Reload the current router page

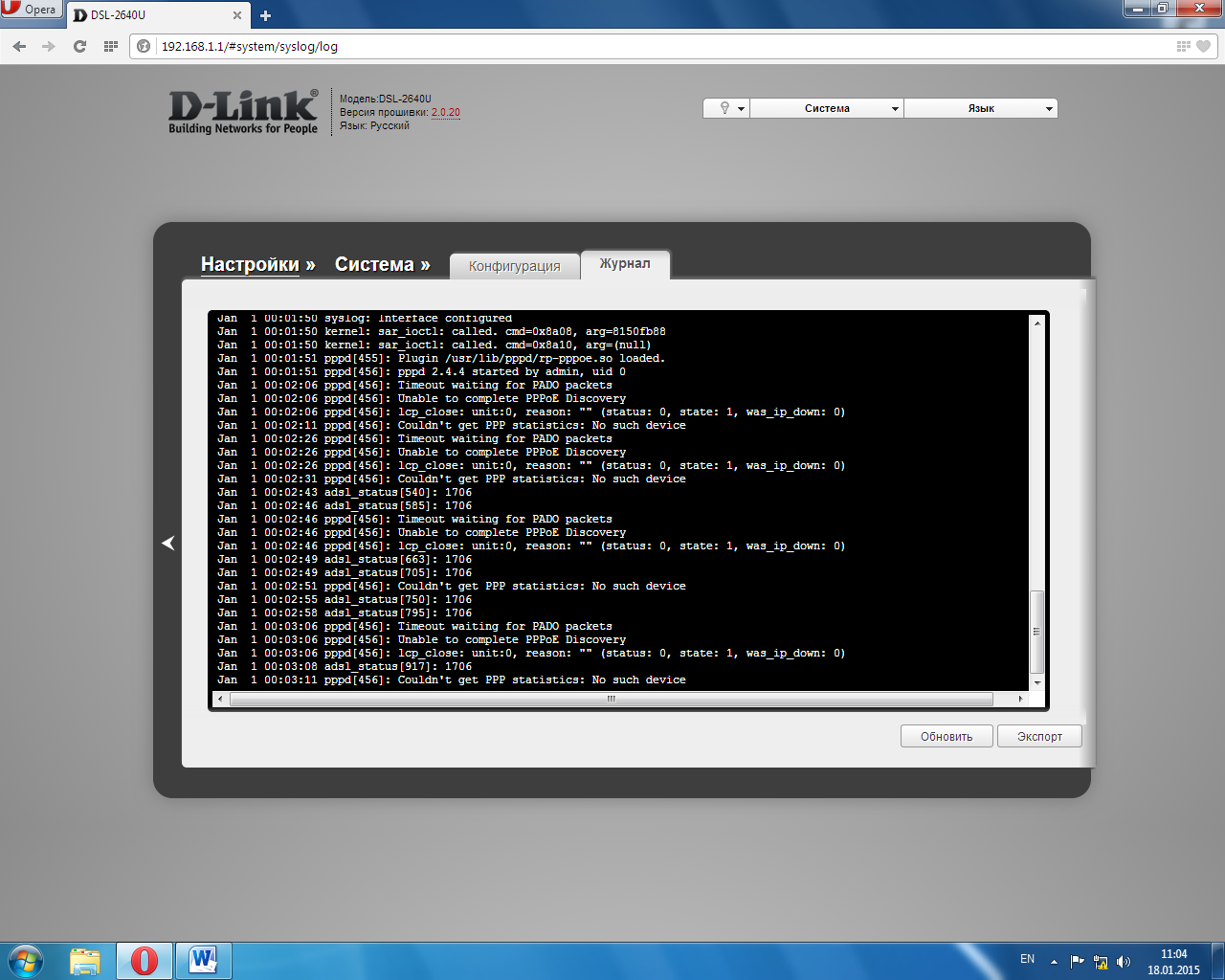(80, 46)
